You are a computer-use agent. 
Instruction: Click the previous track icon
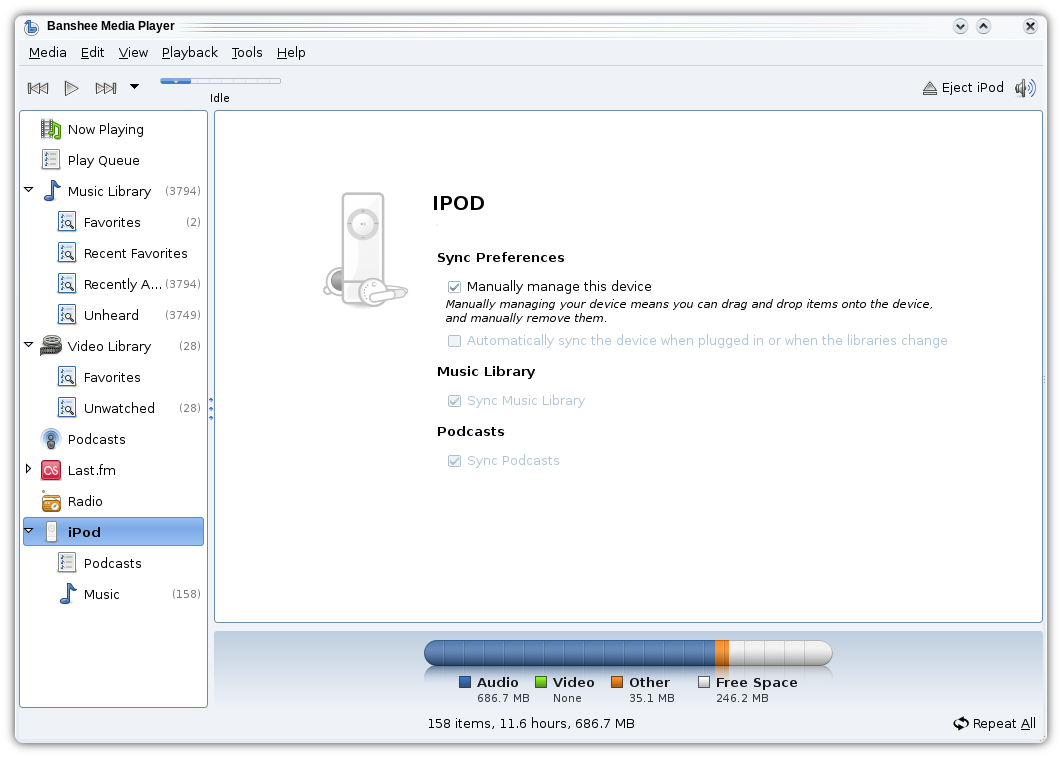pyautogui.click(x=38, y=88)
